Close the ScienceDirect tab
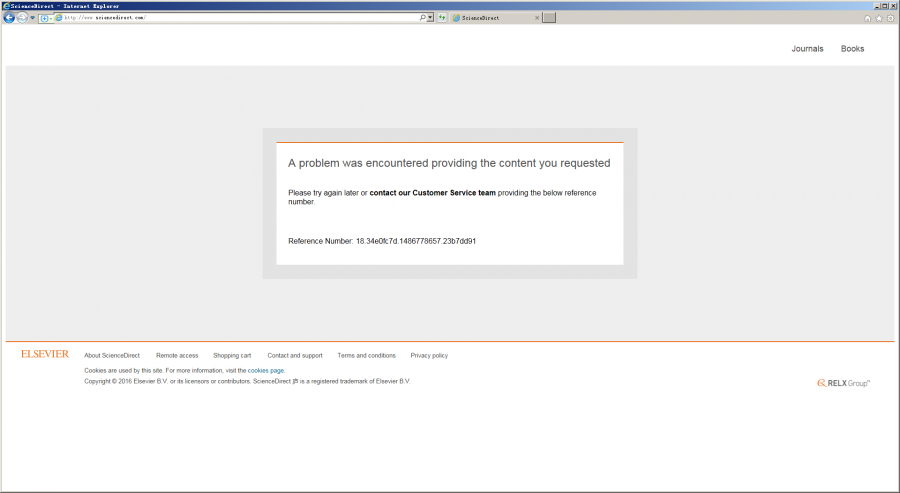The width and height of the screenshot is (900, 493). 537,18
